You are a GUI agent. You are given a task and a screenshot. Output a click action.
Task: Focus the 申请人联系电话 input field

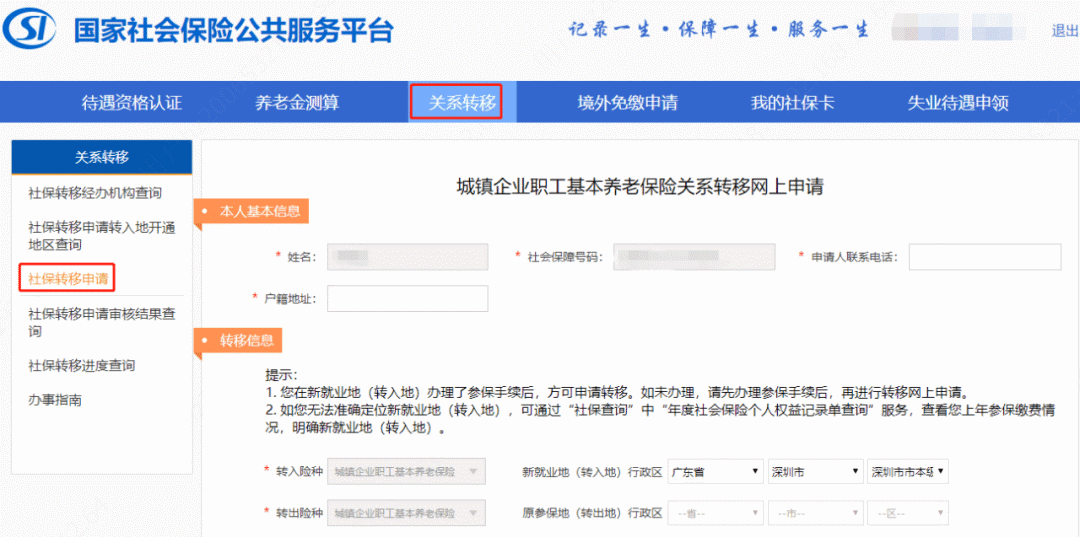pos(985,257)
